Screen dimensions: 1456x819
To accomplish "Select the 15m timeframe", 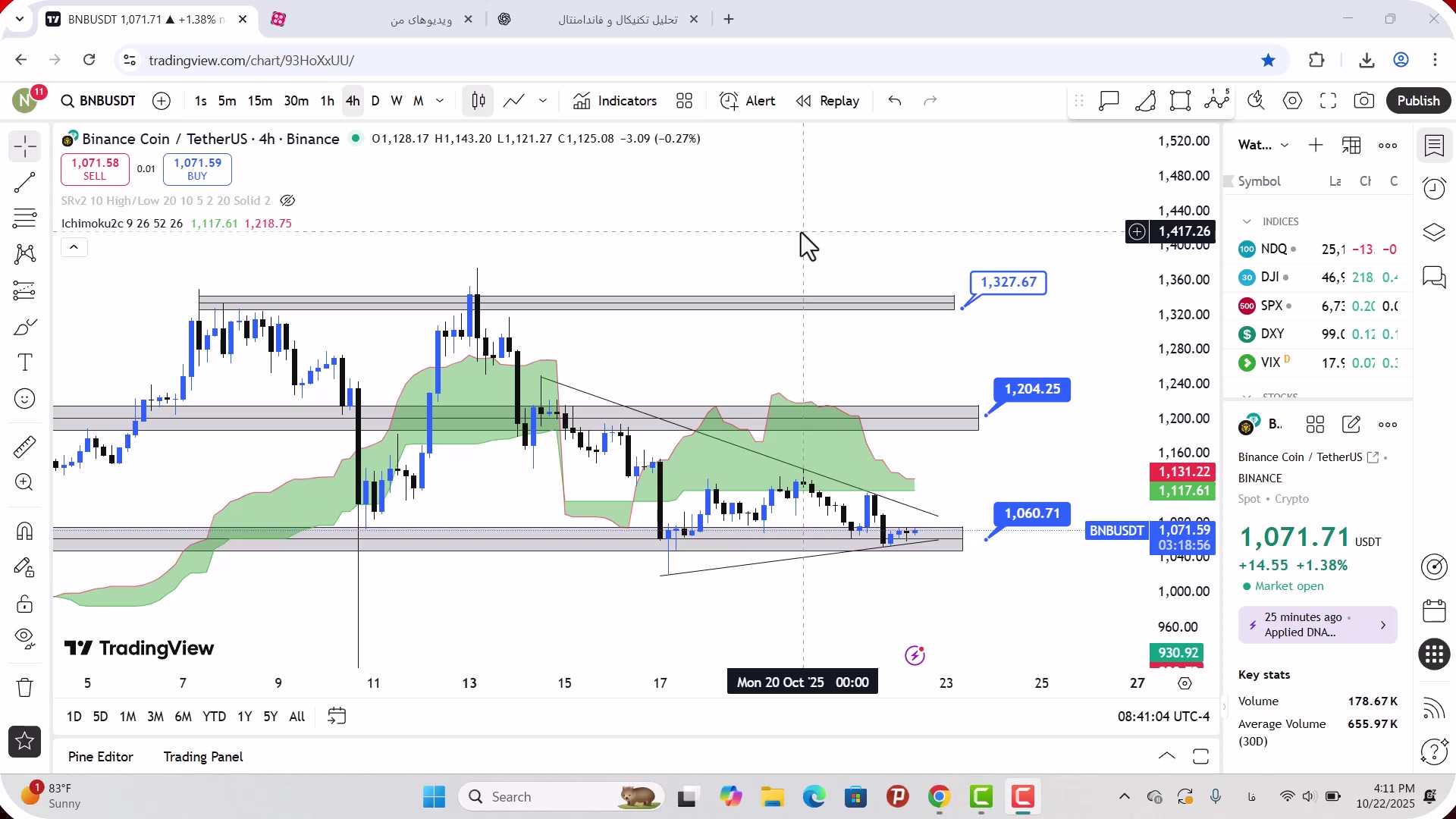I will coord(259,101).
